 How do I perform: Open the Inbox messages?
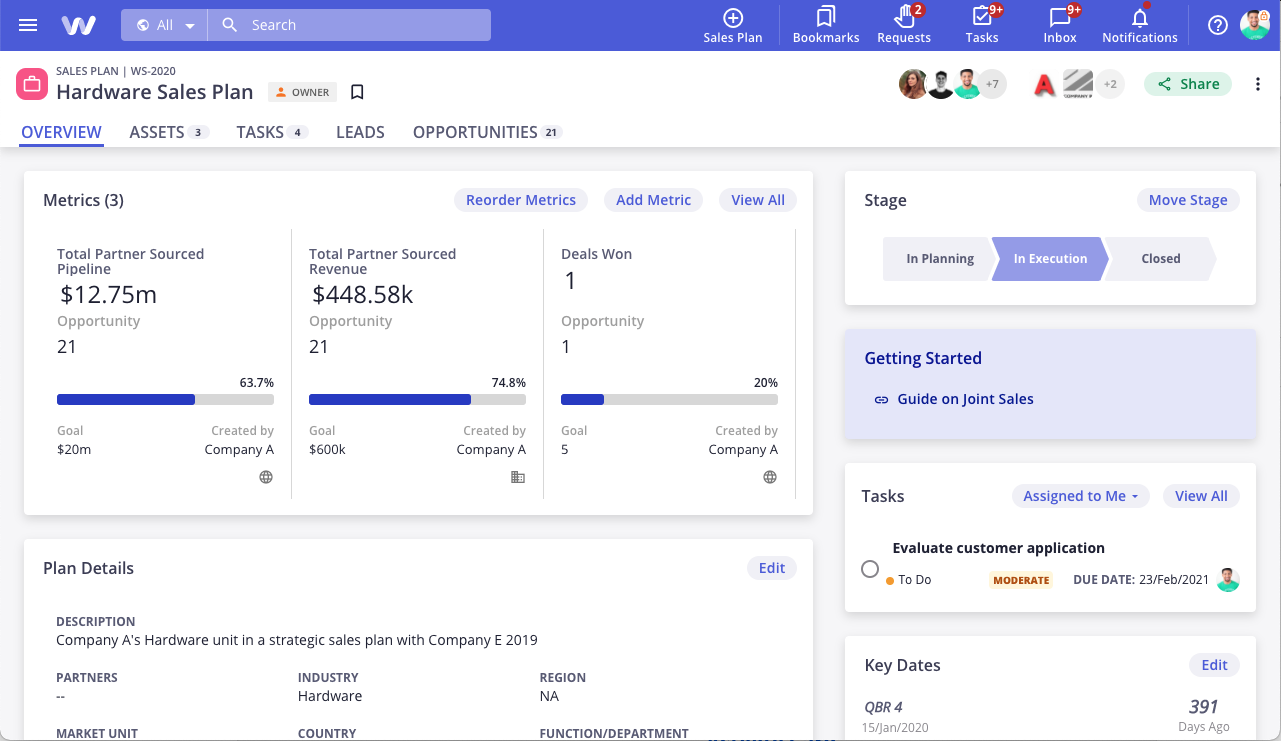tap(1060, 26)
